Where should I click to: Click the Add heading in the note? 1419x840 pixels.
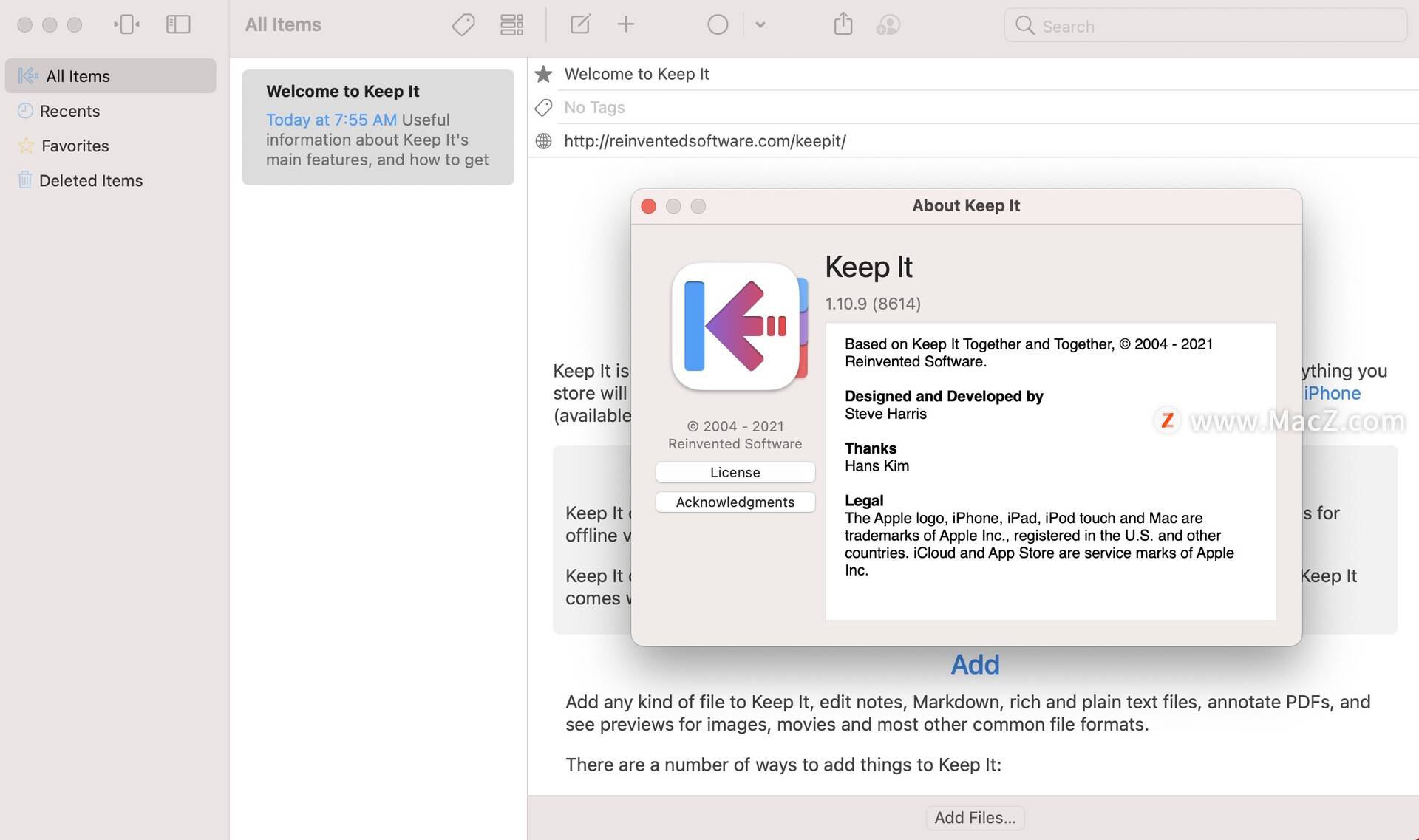(x=975, y=665)
